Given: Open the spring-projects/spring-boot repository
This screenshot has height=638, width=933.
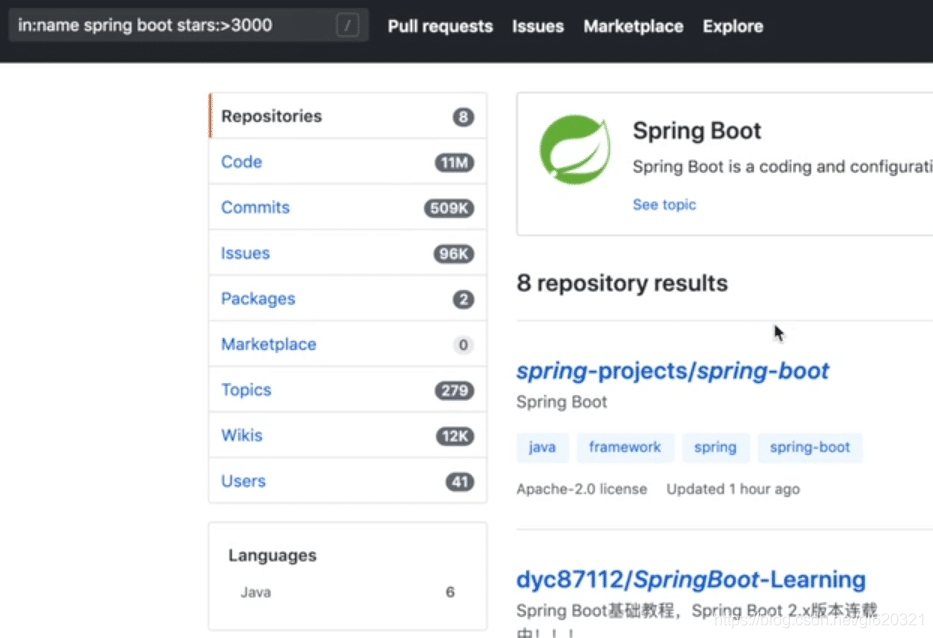Looking at the screenshot, I should pyautogui.click(x=672, y=371).
